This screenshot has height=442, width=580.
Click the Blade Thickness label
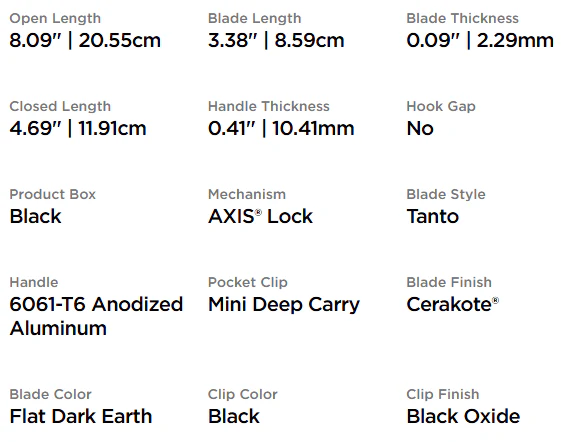tap(462, 18)
